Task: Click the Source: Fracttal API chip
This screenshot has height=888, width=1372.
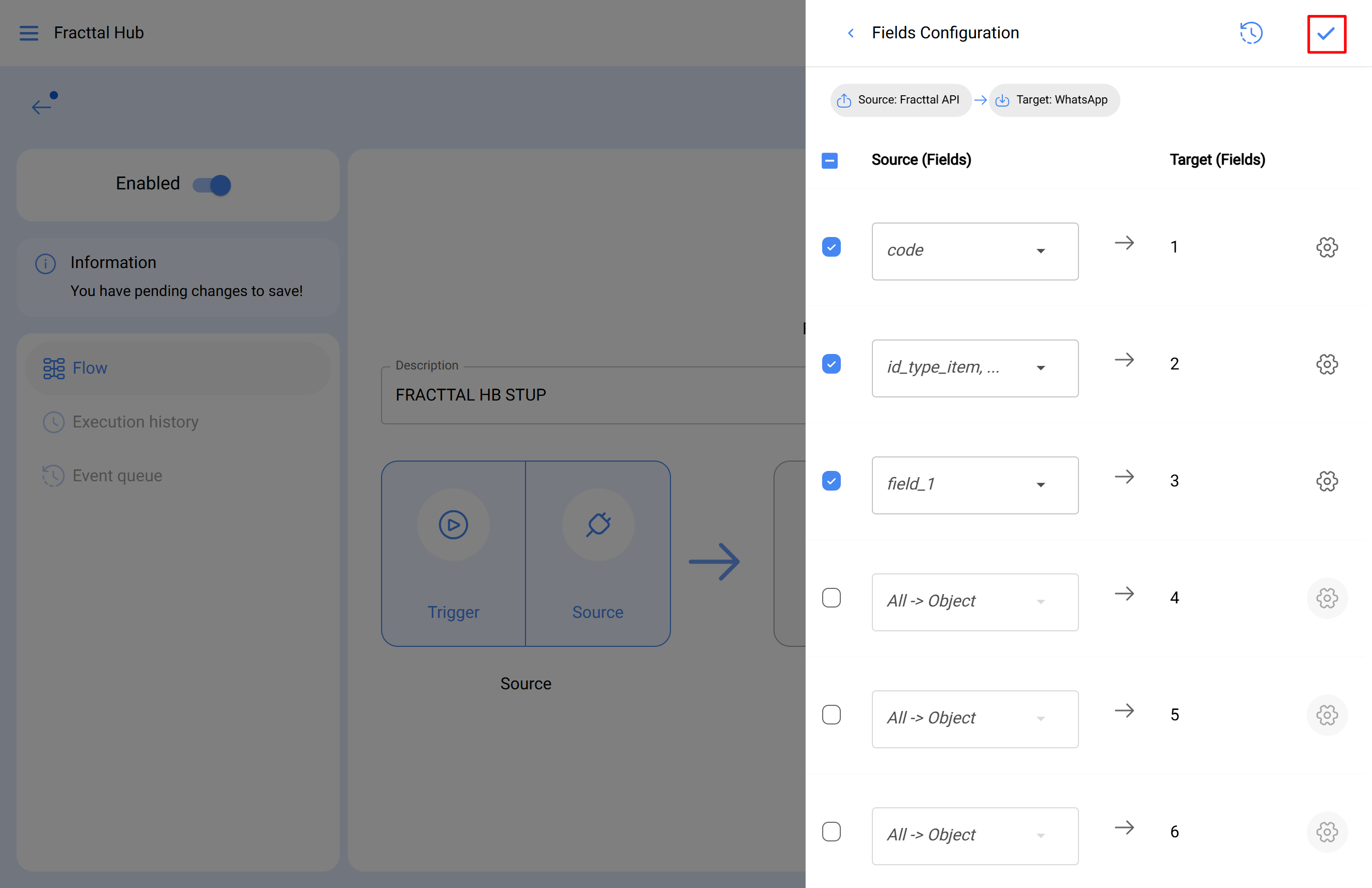Action: coord(900,100)
